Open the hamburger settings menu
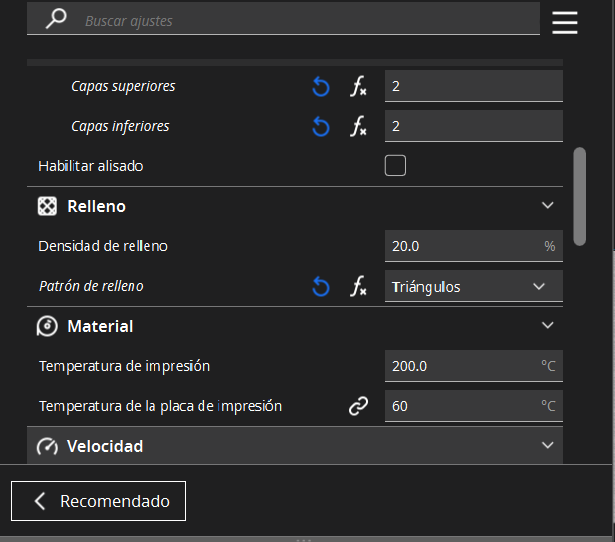This screenshot has width=615, height=542. point(565,22)
